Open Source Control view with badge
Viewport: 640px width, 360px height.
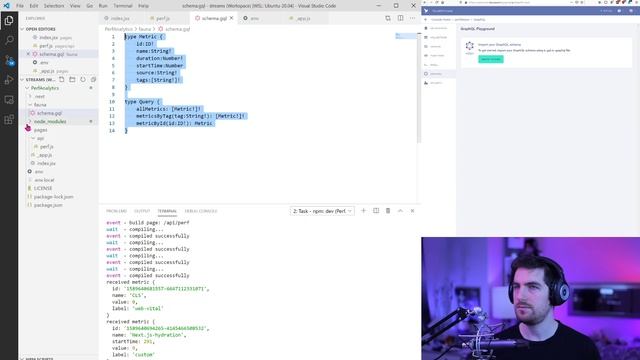[9, 60]
